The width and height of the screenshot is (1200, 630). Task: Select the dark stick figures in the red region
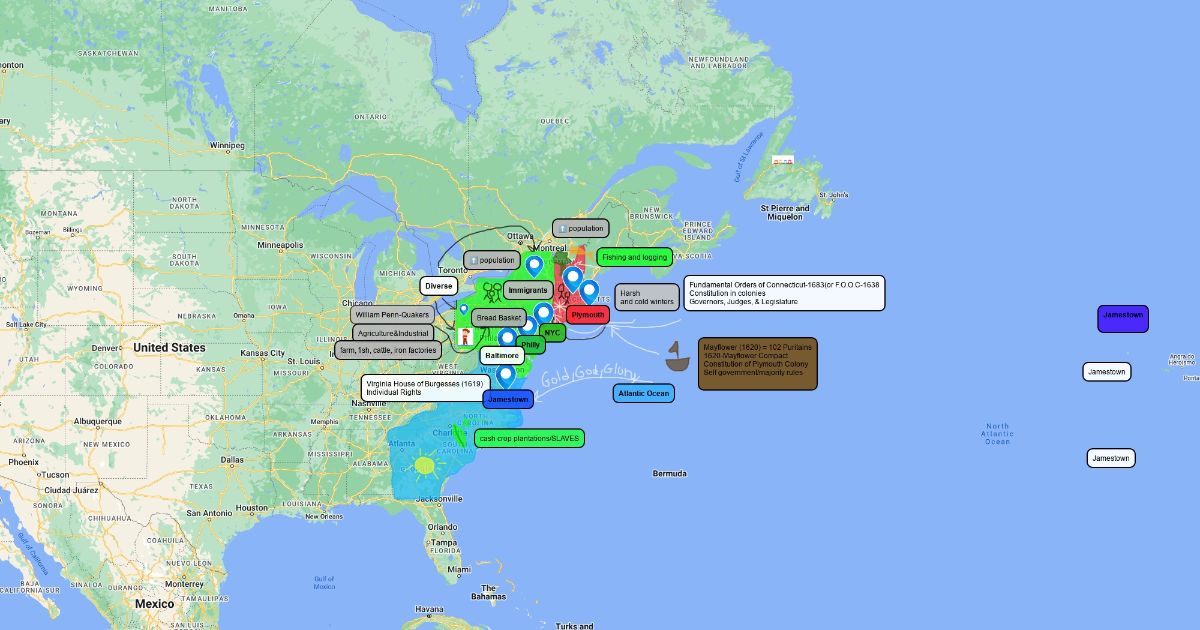pyautogui.click(x=565, y=294)
